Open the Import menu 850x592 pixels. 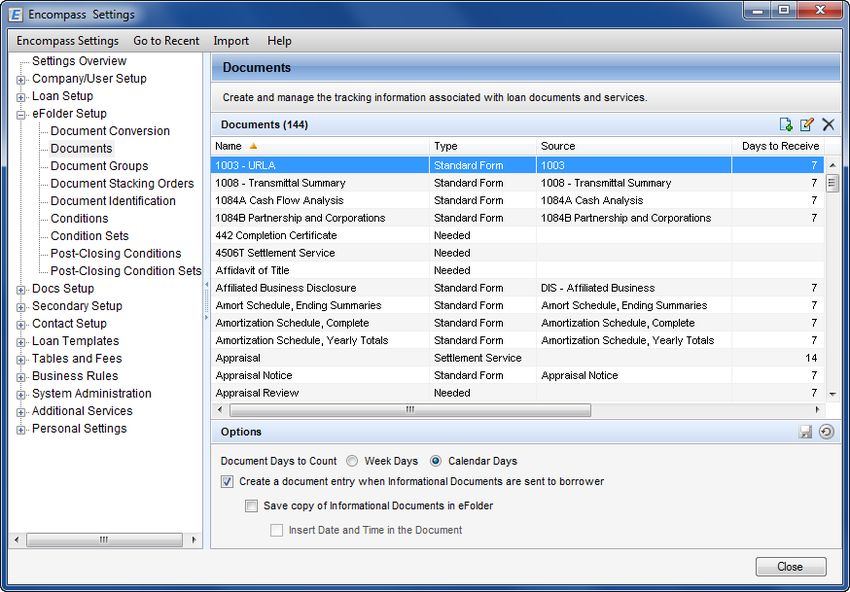tap(231, 41)
